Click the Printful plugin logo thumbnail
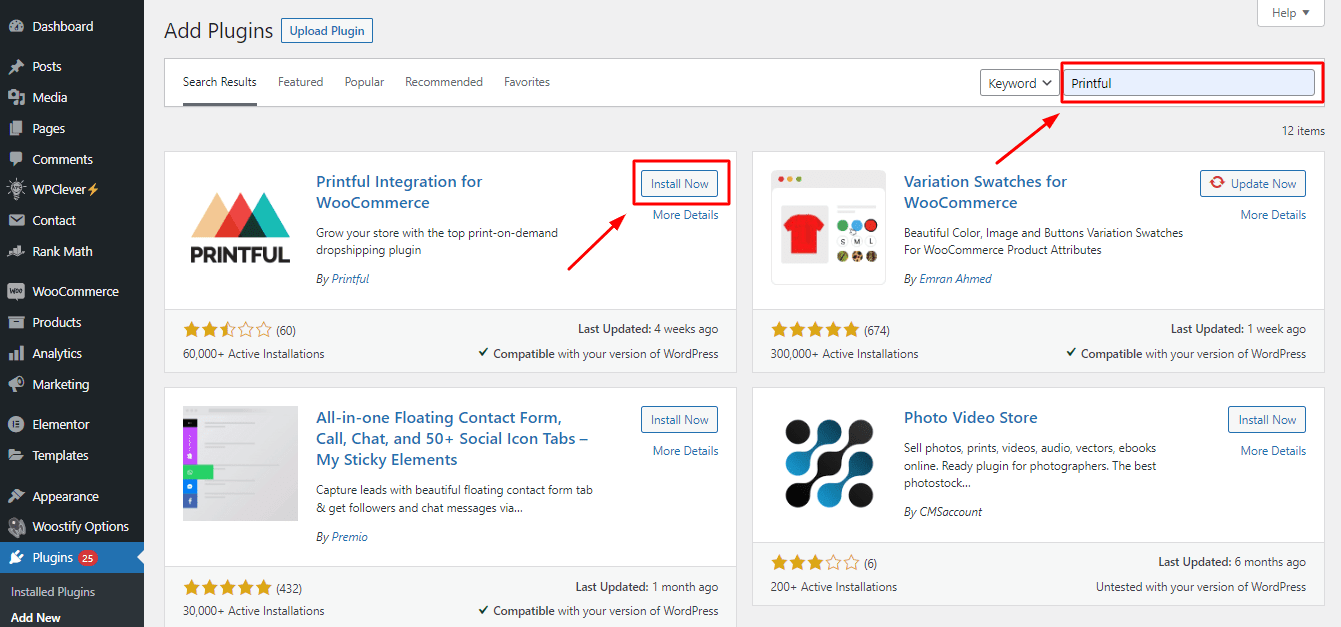 coord(240,227)
